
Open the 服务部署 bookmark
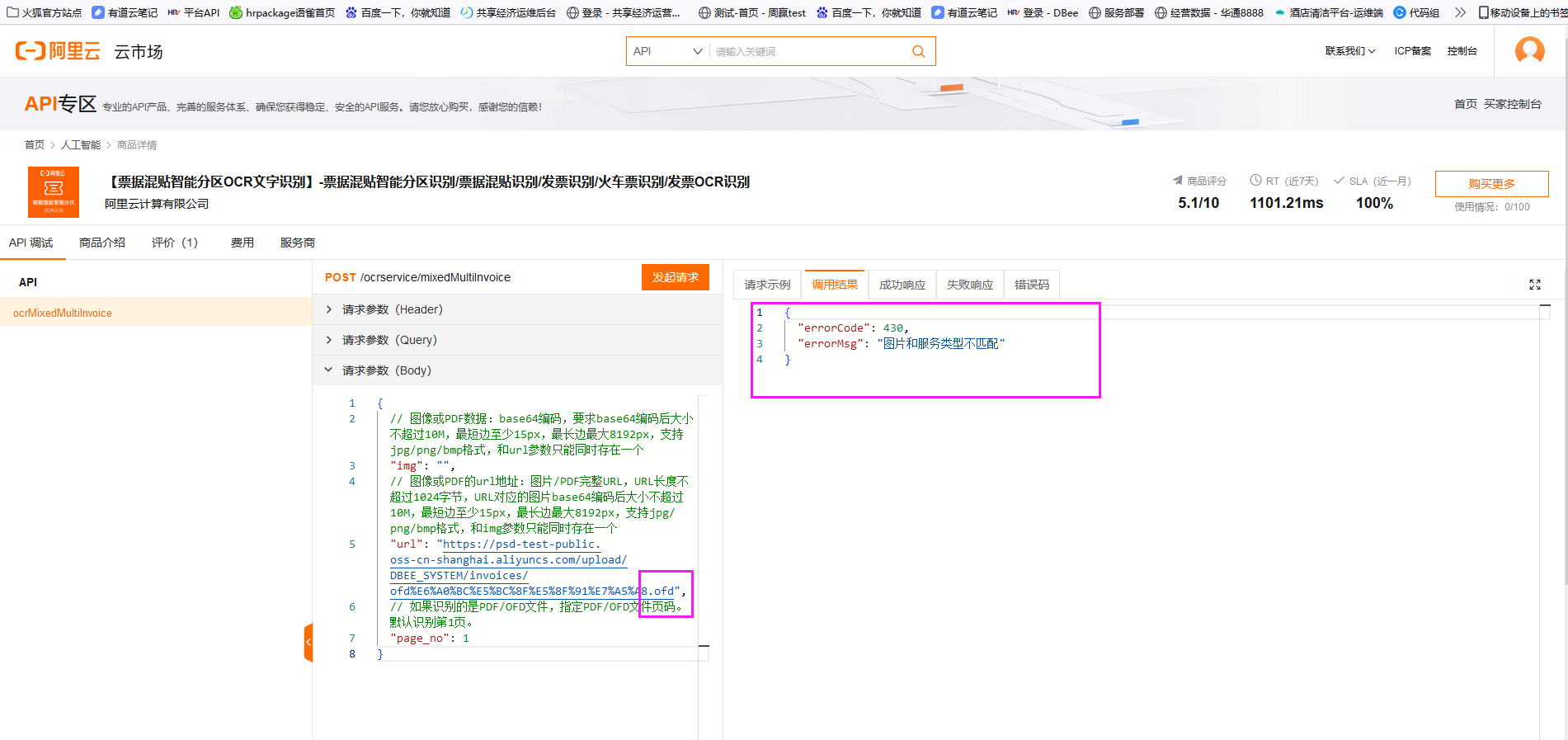[1116, 12]
